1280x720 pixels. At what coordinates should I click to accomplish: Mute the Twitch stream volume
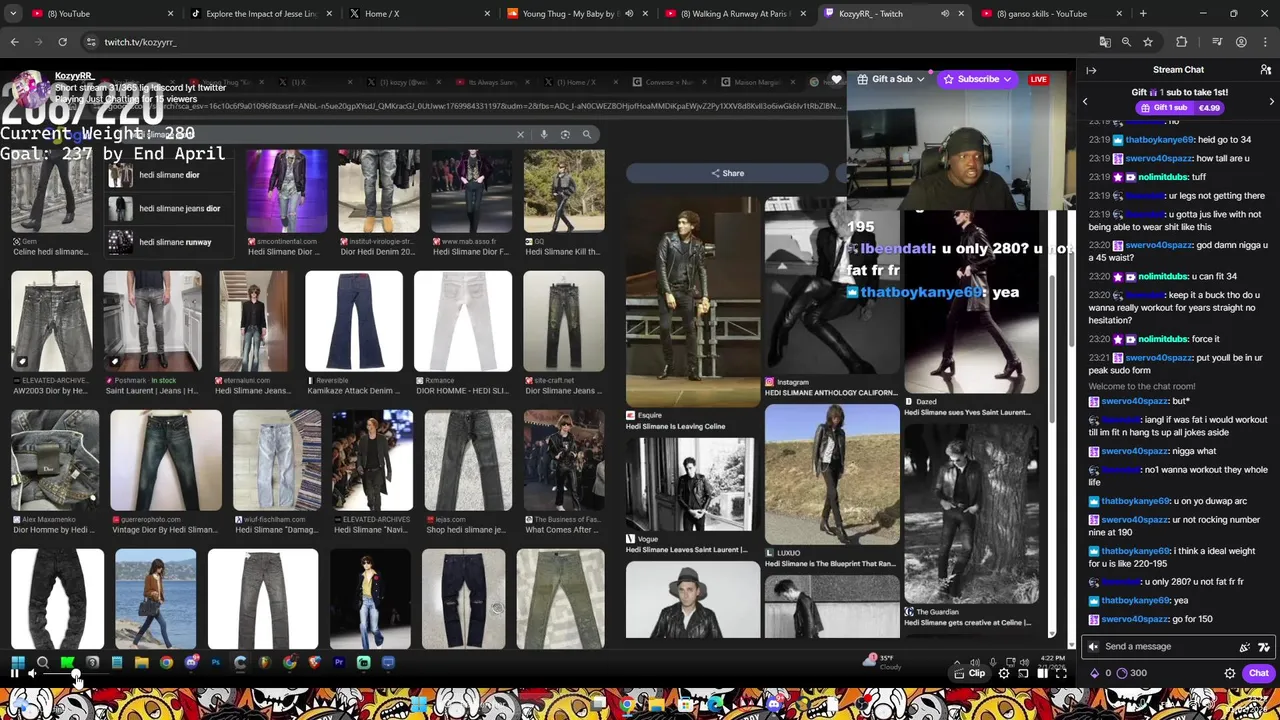point(32,673)
